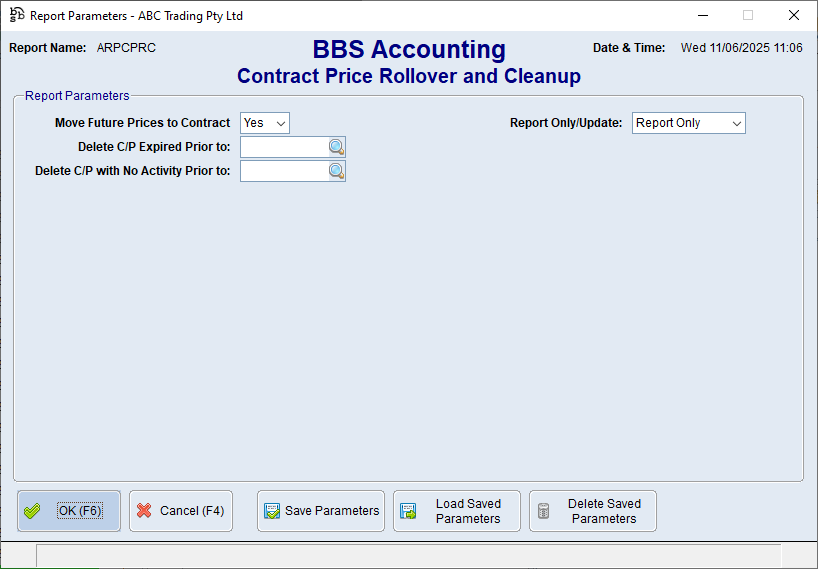Image resolution: width=818 pixels, height=569 pixels.
Task: Click the Load Saved Parameters button label
Action: tap(468, 511)
